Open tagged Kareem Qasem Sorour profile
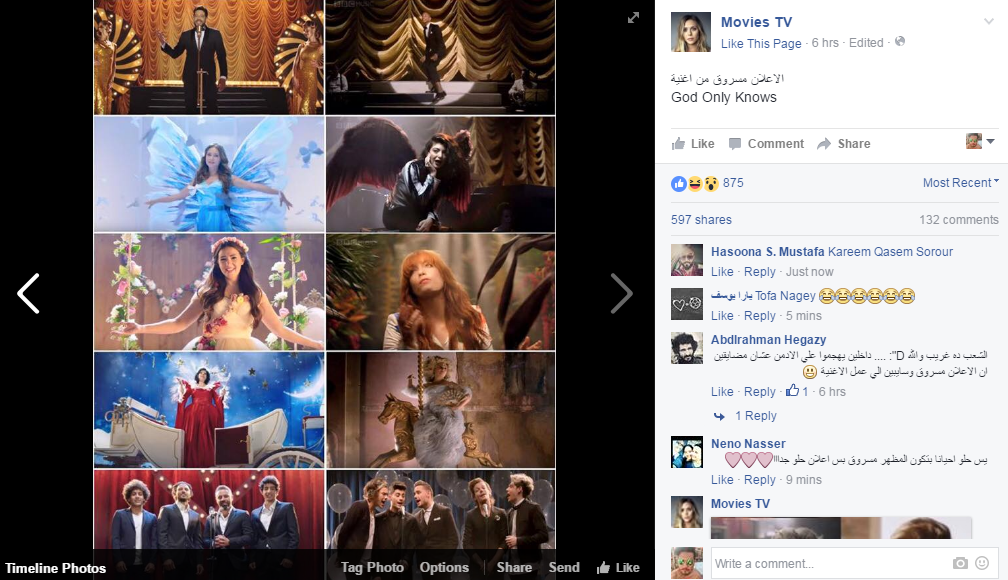The width and height of the screenshot is (1008, 580). [x=890, y=252]
